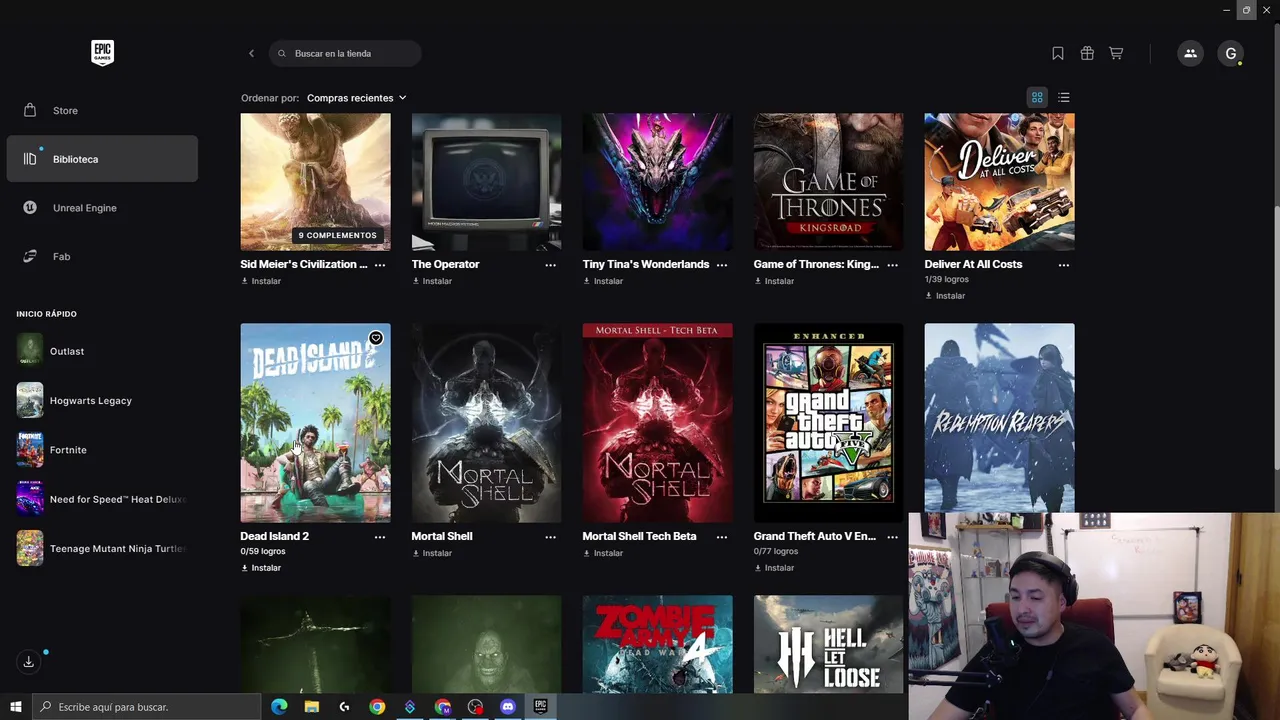Install Sid Meier's Civilization
The image size is (1280, 720).
[261, 281]
